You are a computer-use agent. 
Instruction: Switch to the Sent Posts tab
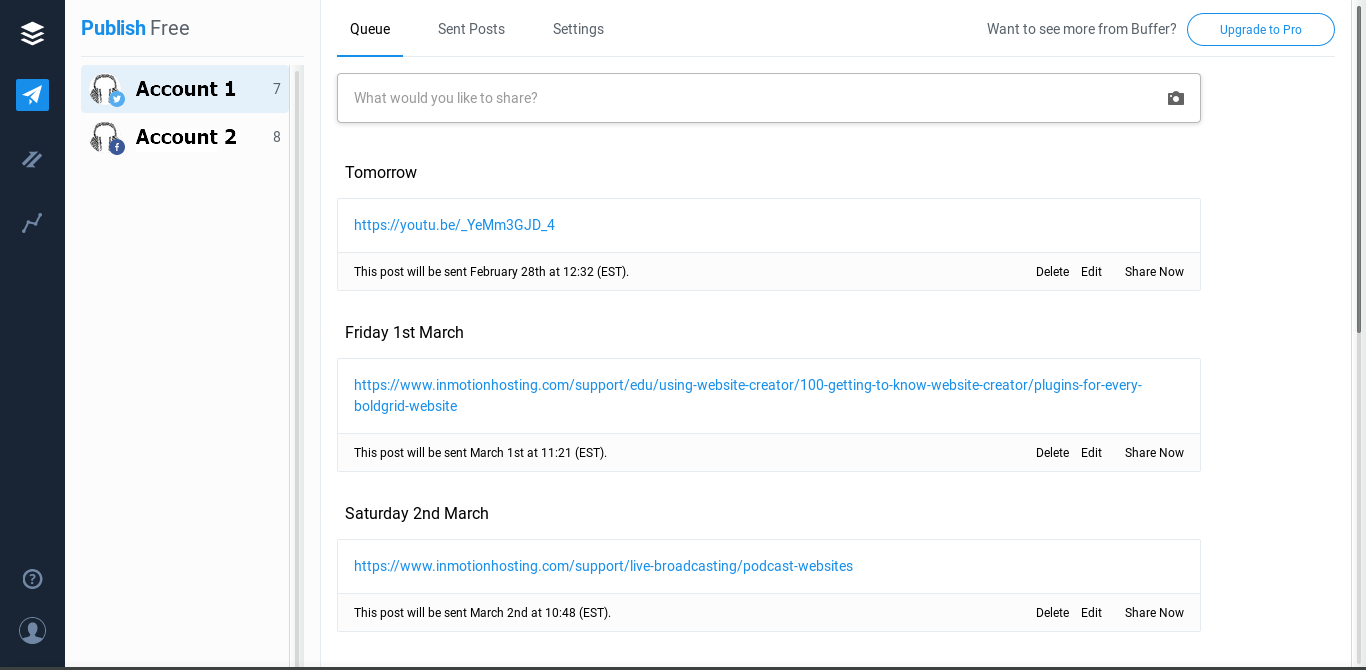(471, 29)
